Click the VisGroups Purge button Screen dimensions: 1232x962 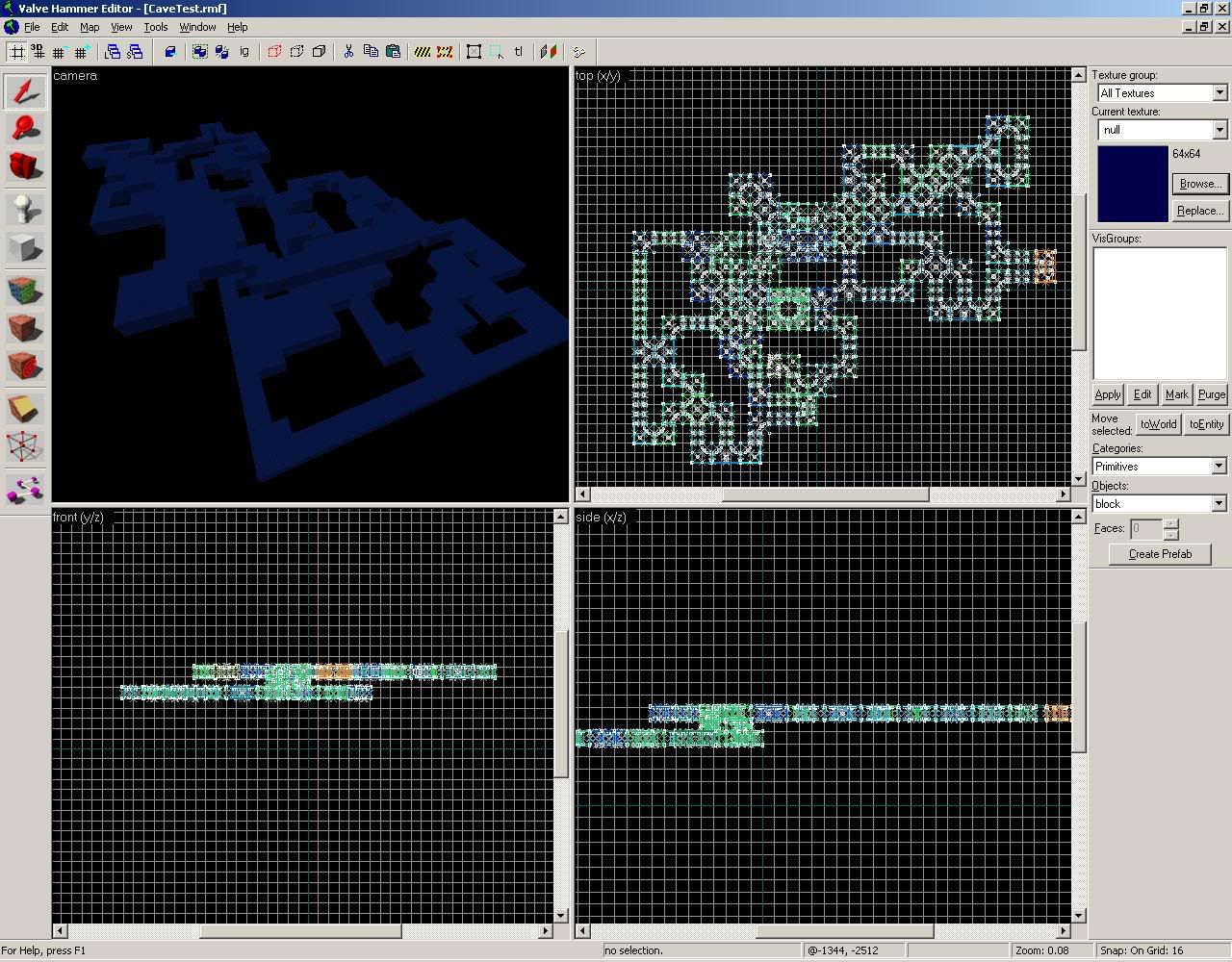point(1212,394)
